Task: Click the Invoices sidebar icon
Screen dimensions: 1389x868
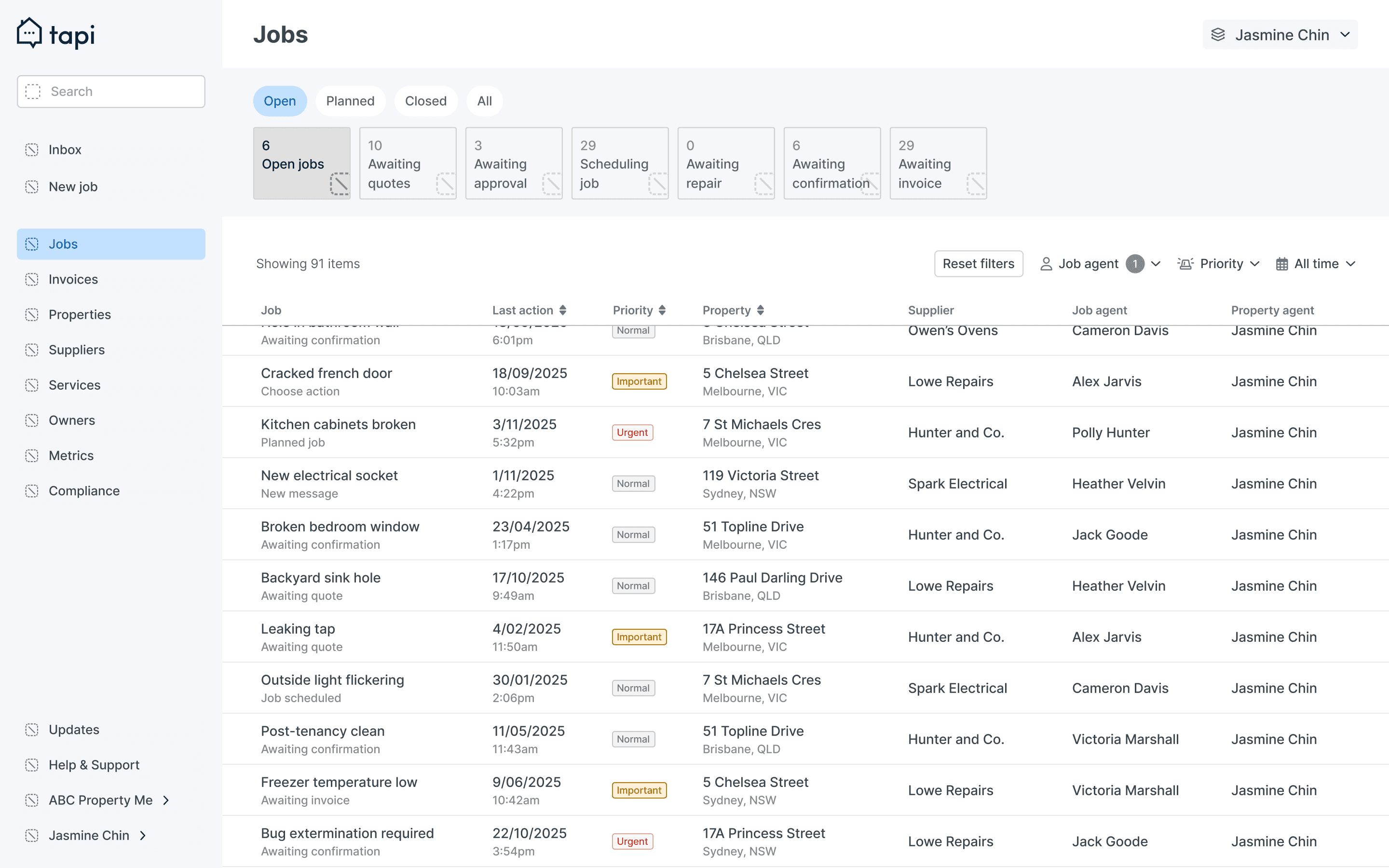Action: point(32,279)
